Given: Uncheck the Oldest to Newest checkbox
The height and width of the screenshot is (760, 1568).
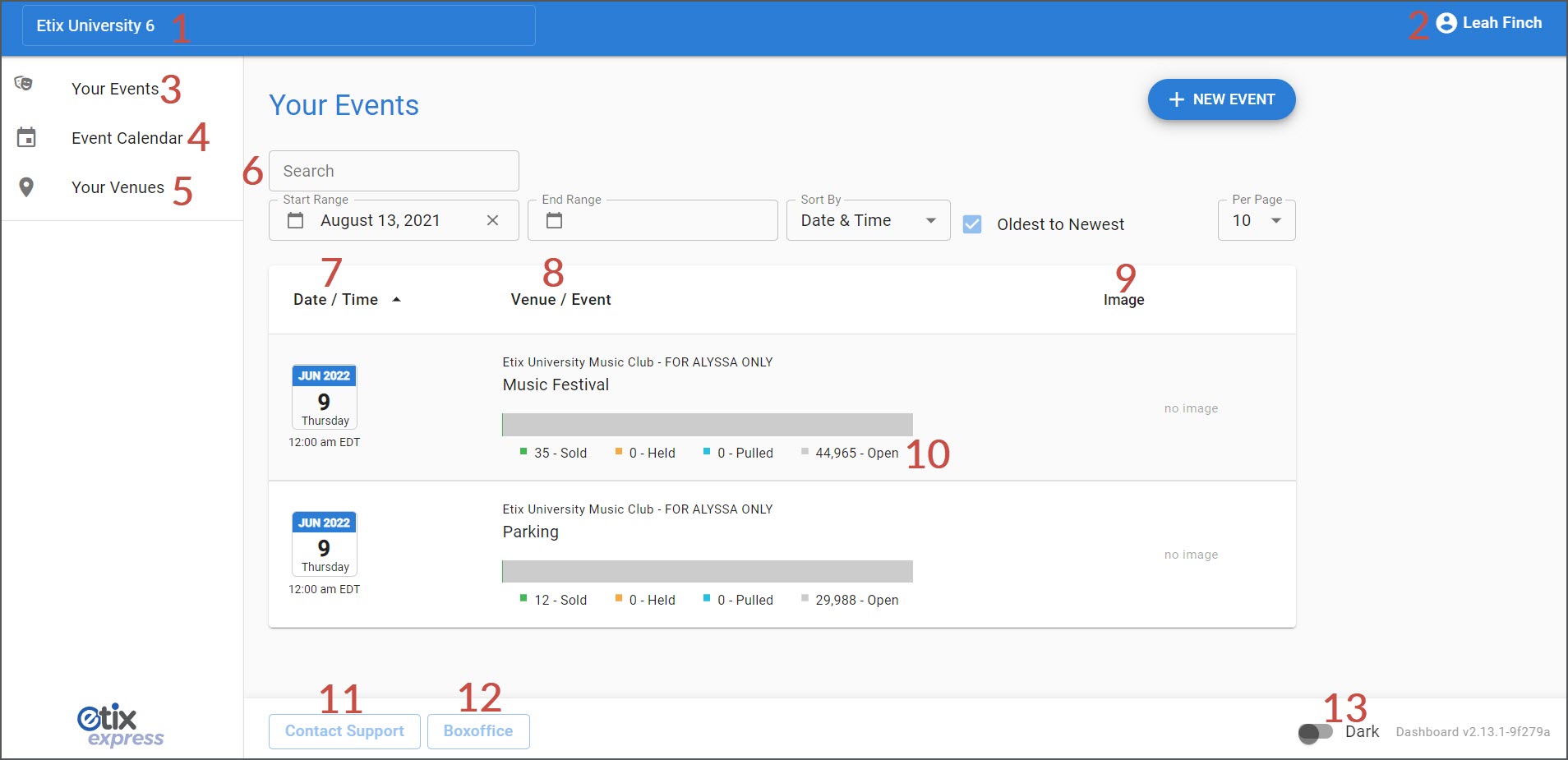Looking at the screenshot, I should pyautogui.click(x=972, y=224).
